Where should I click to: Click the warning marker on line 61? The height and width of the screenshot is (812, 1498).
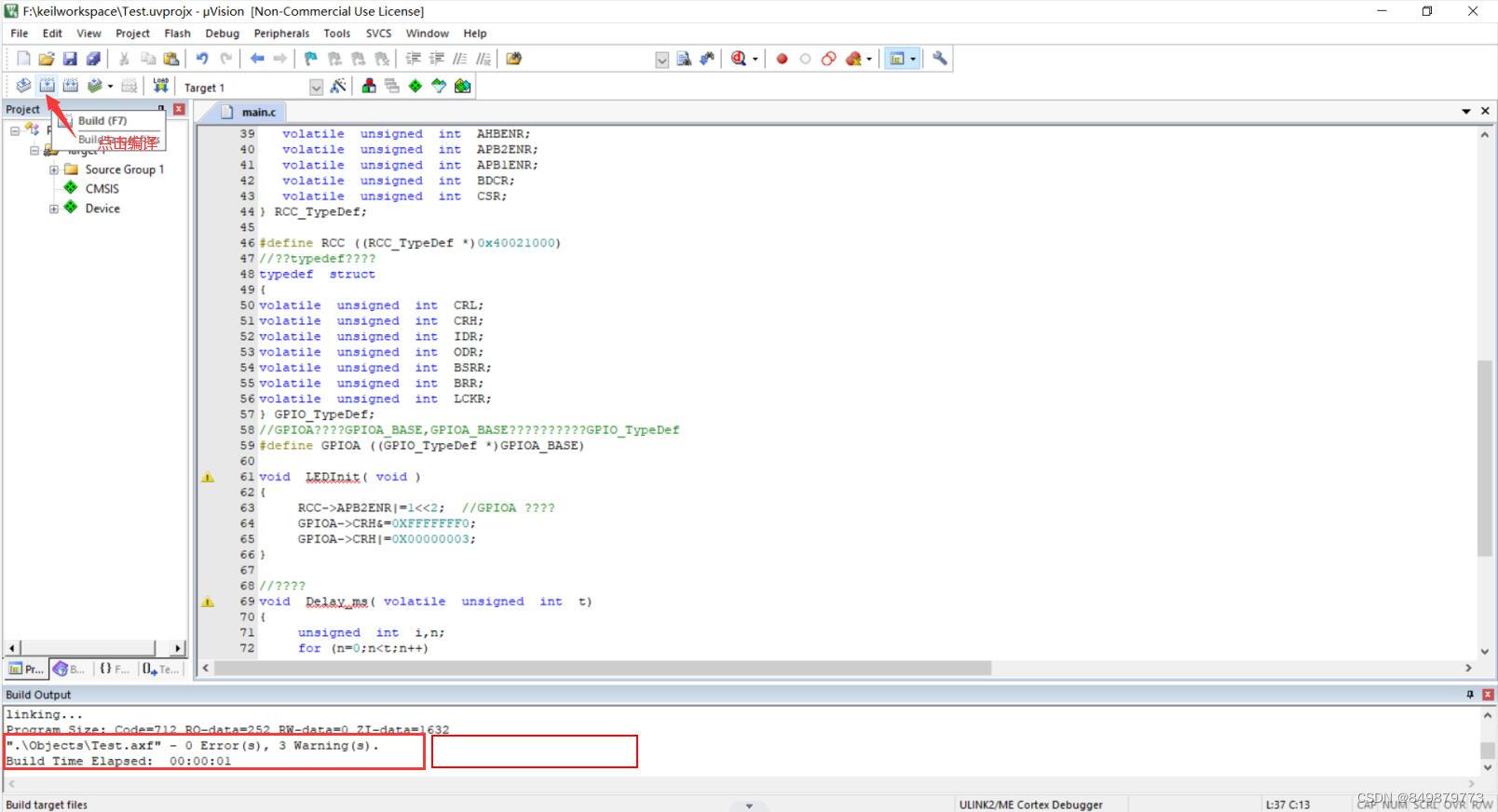(208, 477)
